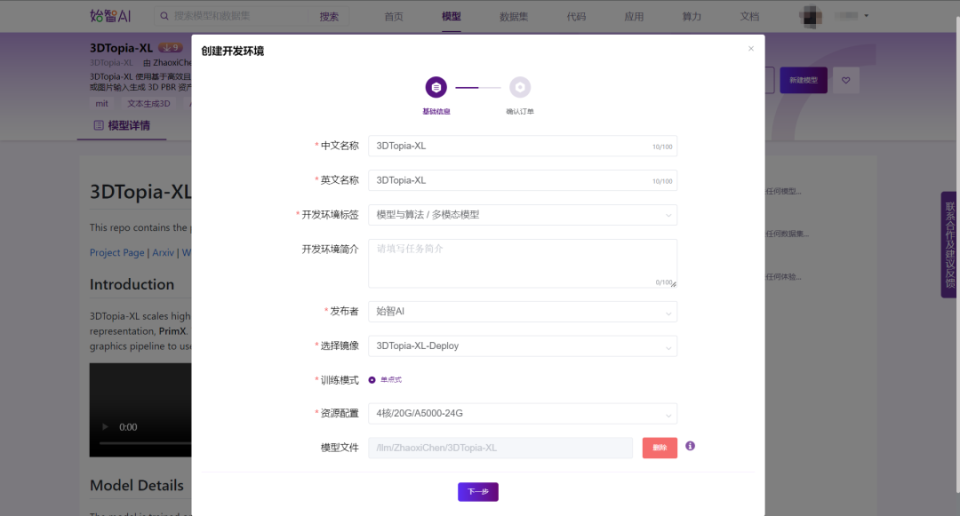Click the info icon beside 模型文件
This screenshot has height=516, width=960.
pos(690,446)
